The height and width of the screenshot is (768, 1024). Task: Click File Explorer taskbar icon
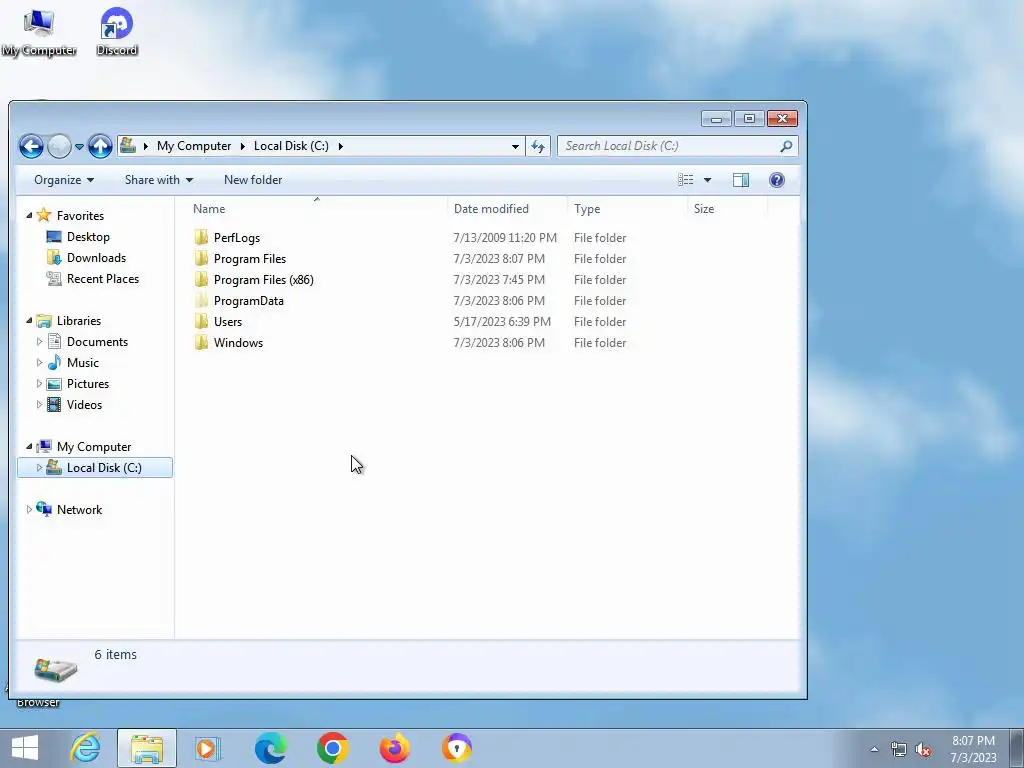pyautogui.click(x=147, y=748)
